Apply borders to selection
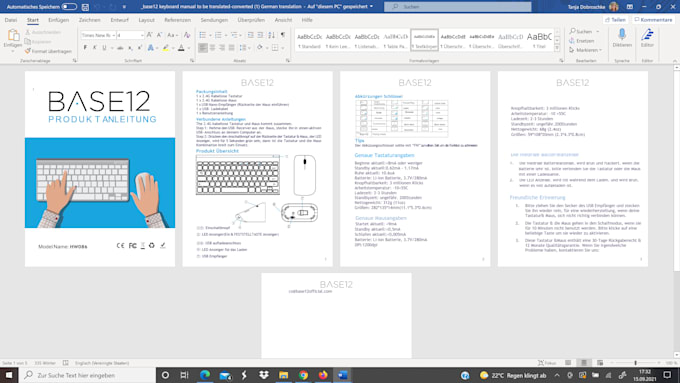 275,48
